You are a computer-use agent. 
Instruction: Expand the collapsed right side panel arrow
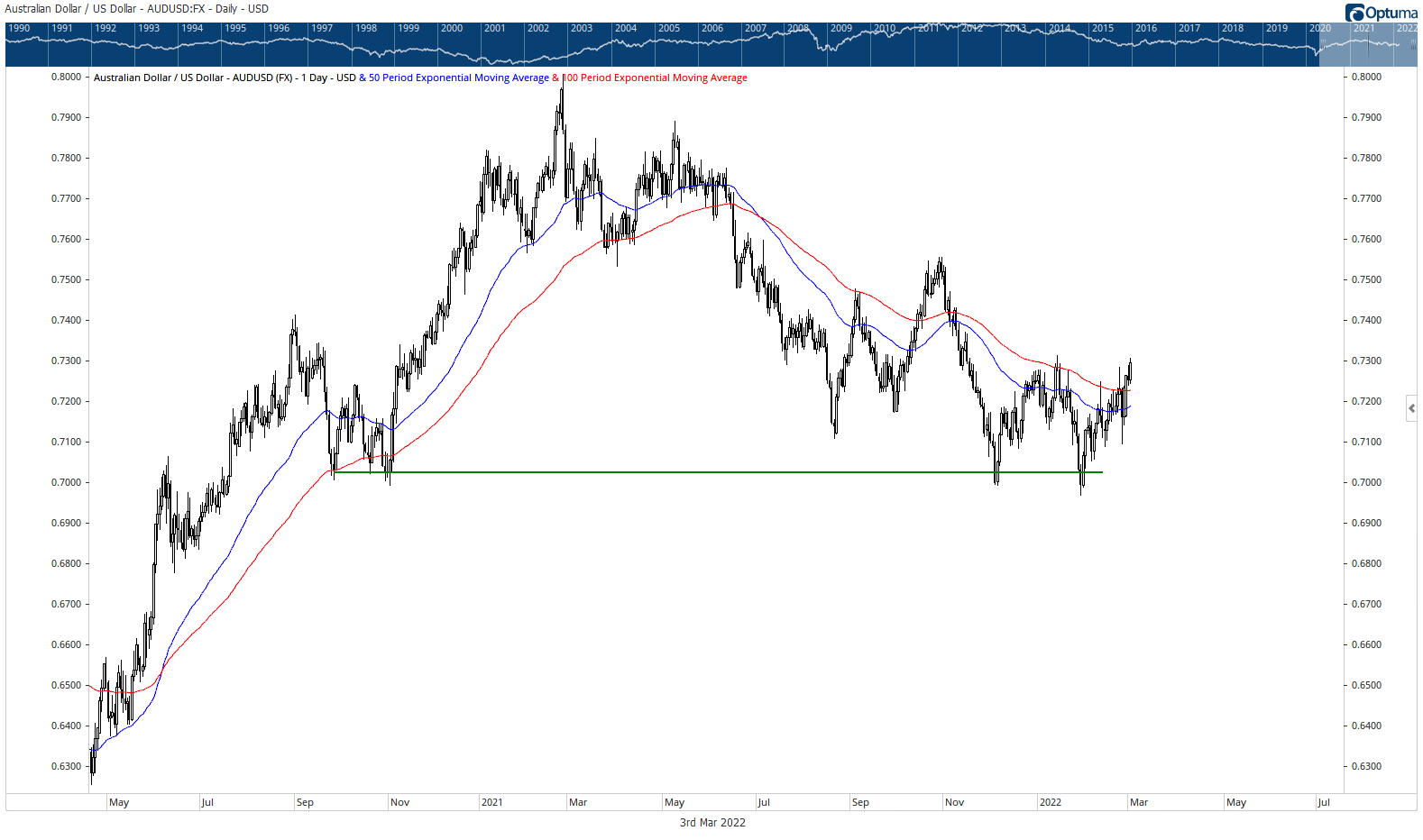[1411, 408]
